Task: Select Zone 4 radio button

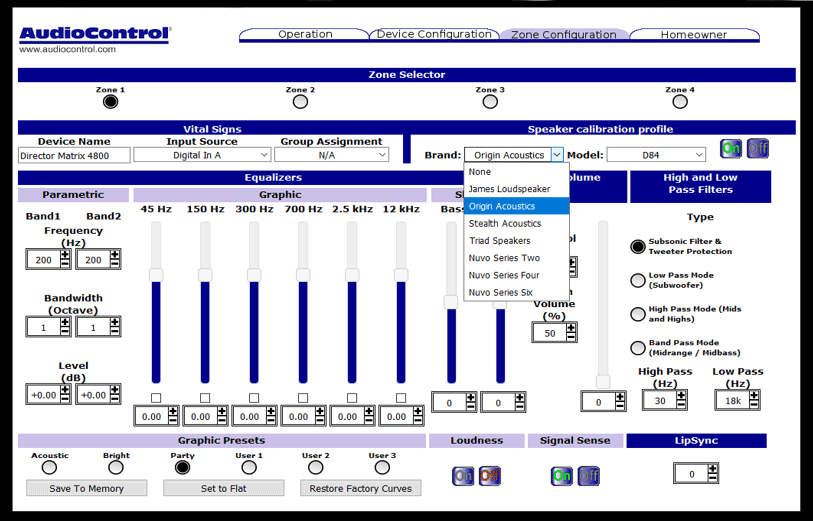Action: [680, 102]
